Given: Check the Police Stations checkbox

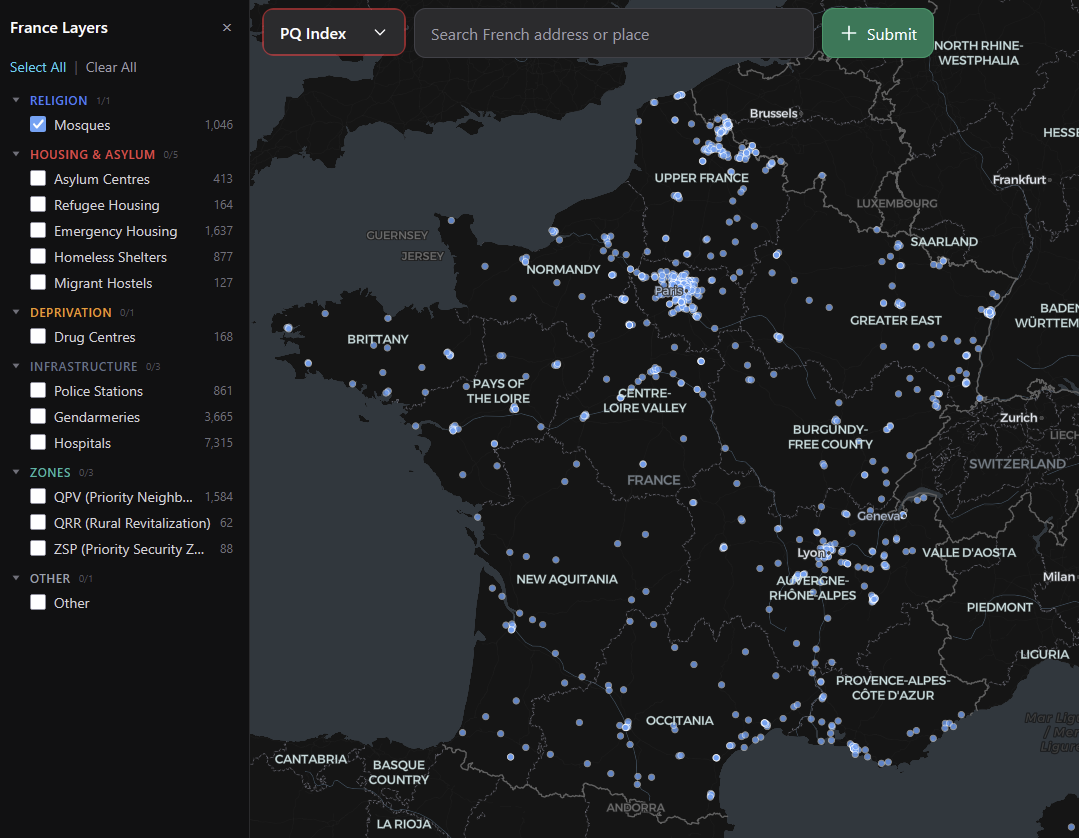Looking at the screenshot, I should tap(39, 390).
